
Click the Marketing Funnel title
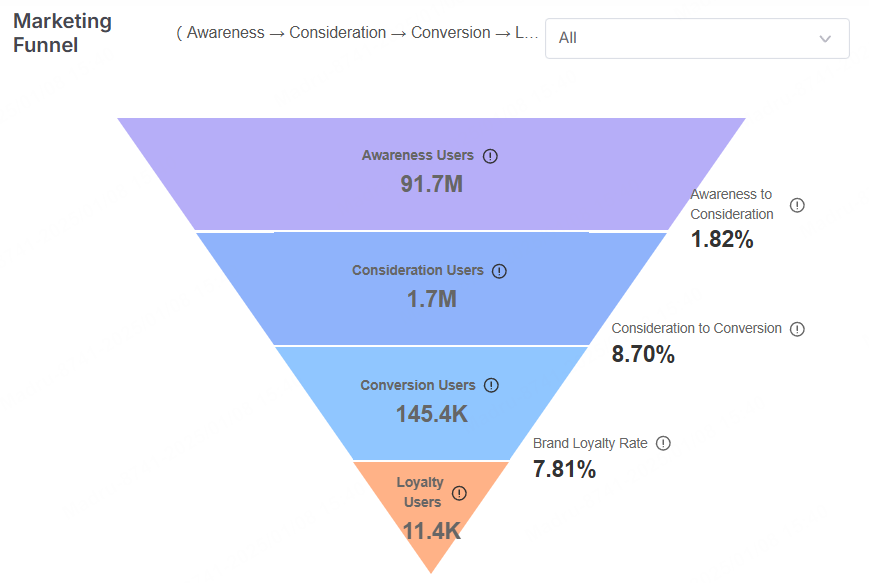click(62, 33)
